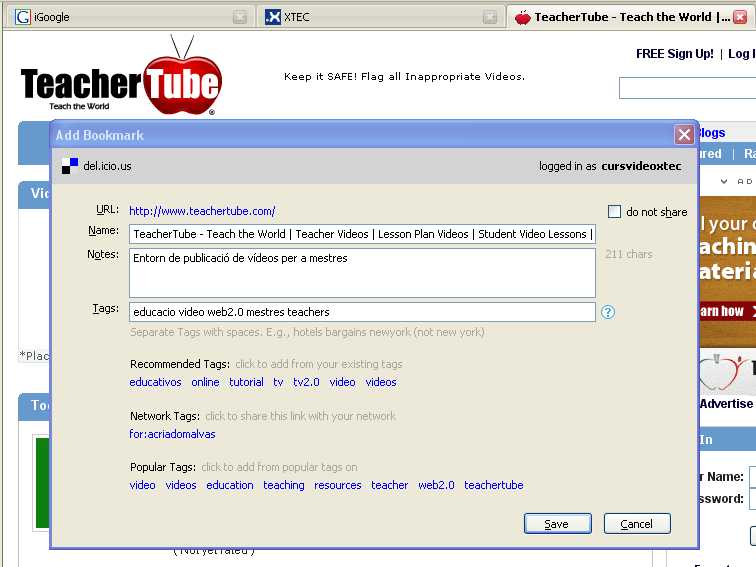
Task: Add recommended tag tv
Action: point(278,382)
